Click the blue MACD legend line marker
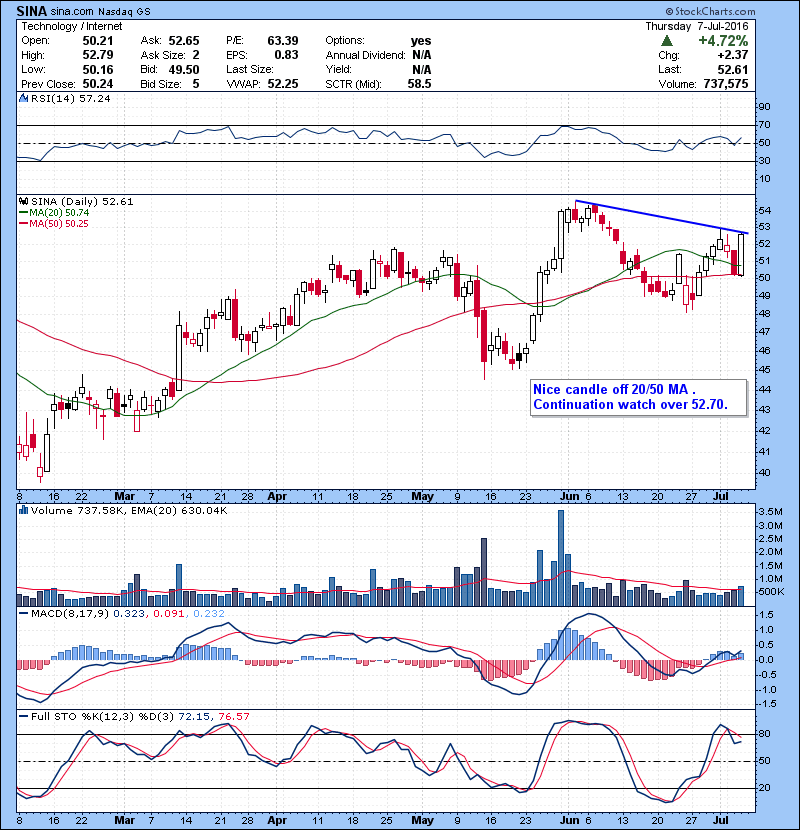 (24, 614)
